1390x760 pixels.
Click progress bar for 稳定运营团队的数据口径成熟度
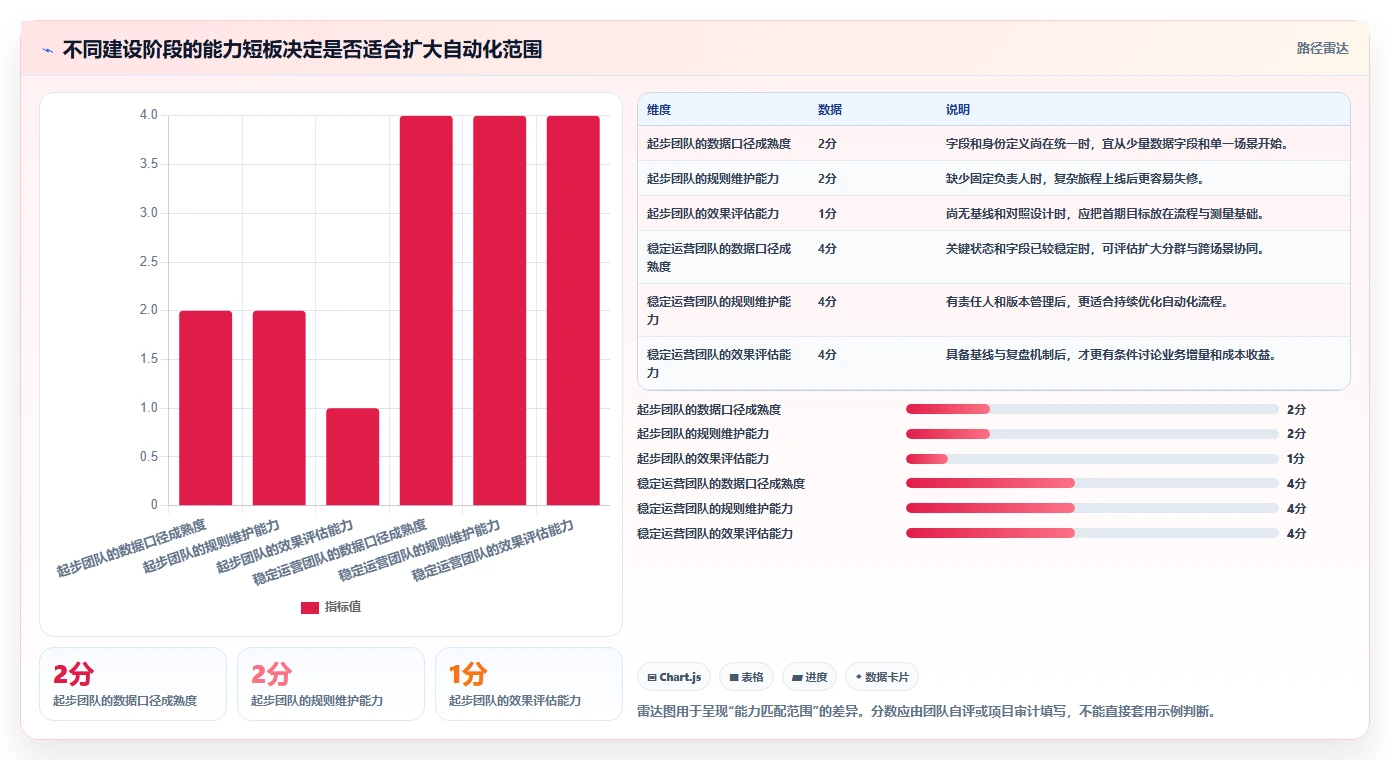tap(1092, 483)
